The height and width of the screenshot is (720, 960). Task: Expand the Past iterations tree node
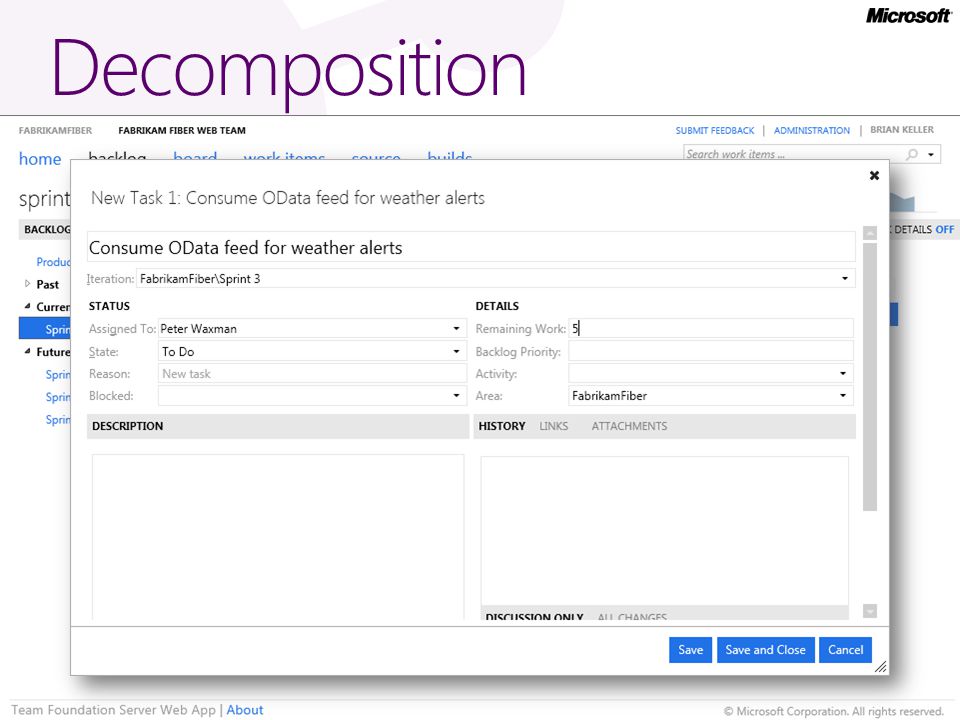tap(27, 283)
